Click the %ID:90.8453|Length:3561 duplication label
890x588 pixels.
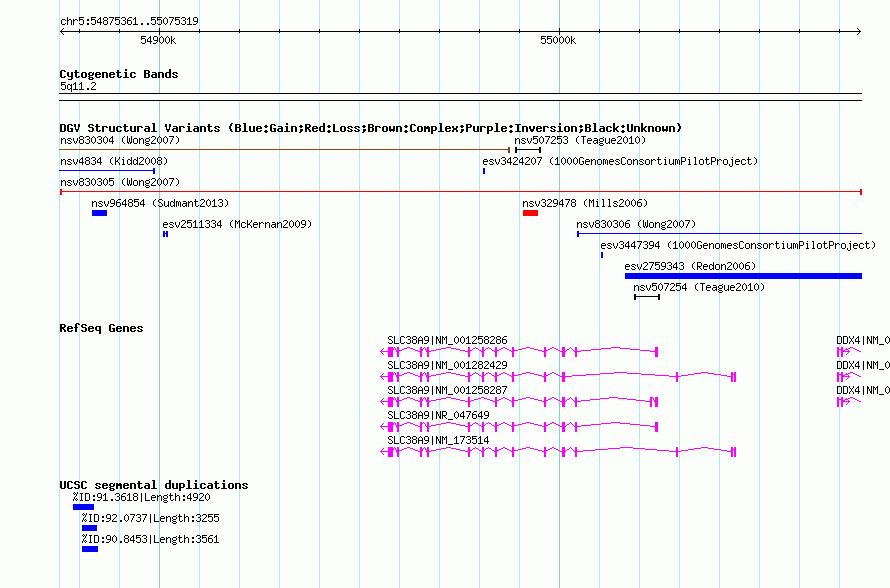coord(150,540)
